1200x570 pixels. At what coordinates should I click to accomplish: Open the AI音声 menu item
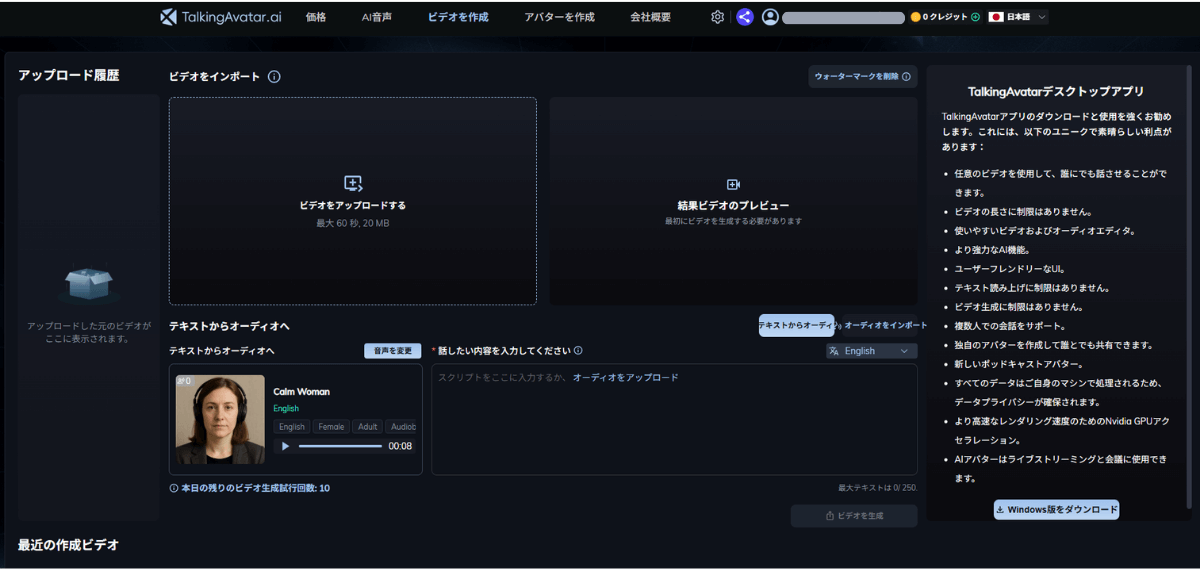tap(376, 17)
